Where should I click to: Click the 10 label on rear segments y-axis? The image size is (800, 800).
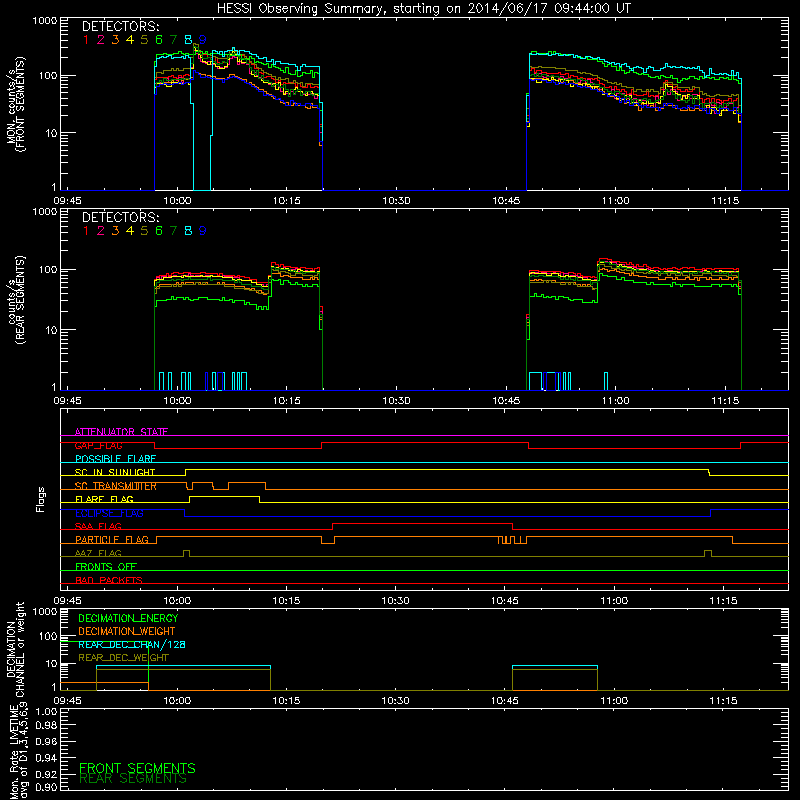51,330
